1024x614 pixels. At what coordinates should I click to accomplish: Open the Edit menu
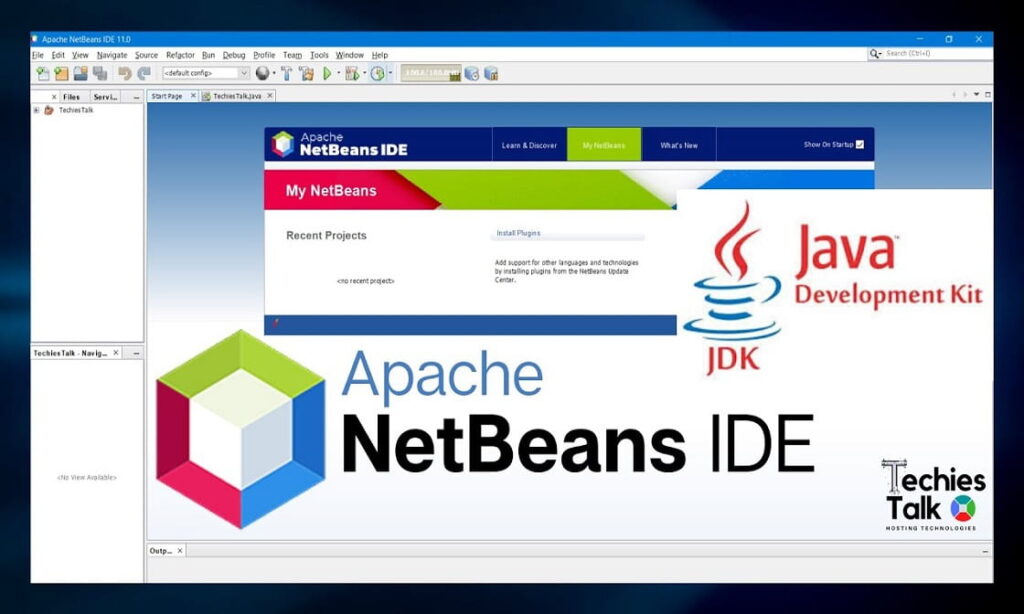[x=58, y=56]
